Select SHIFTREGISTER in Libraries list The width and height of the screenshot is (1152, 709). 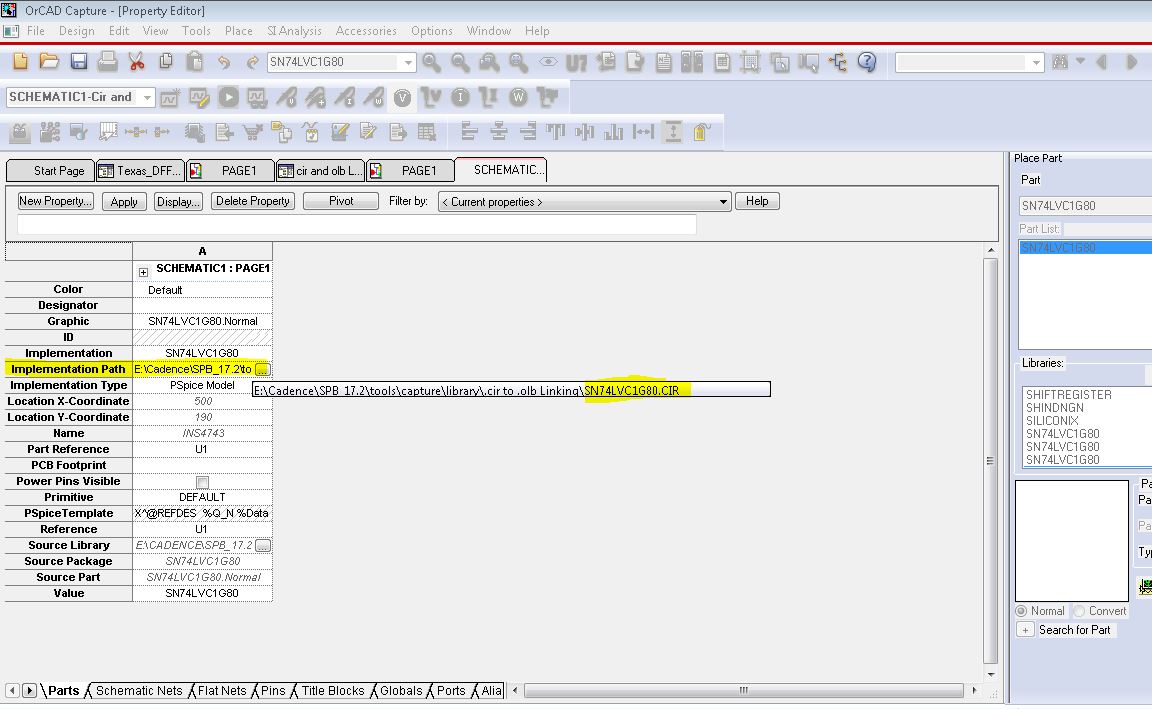(1068, 395)
